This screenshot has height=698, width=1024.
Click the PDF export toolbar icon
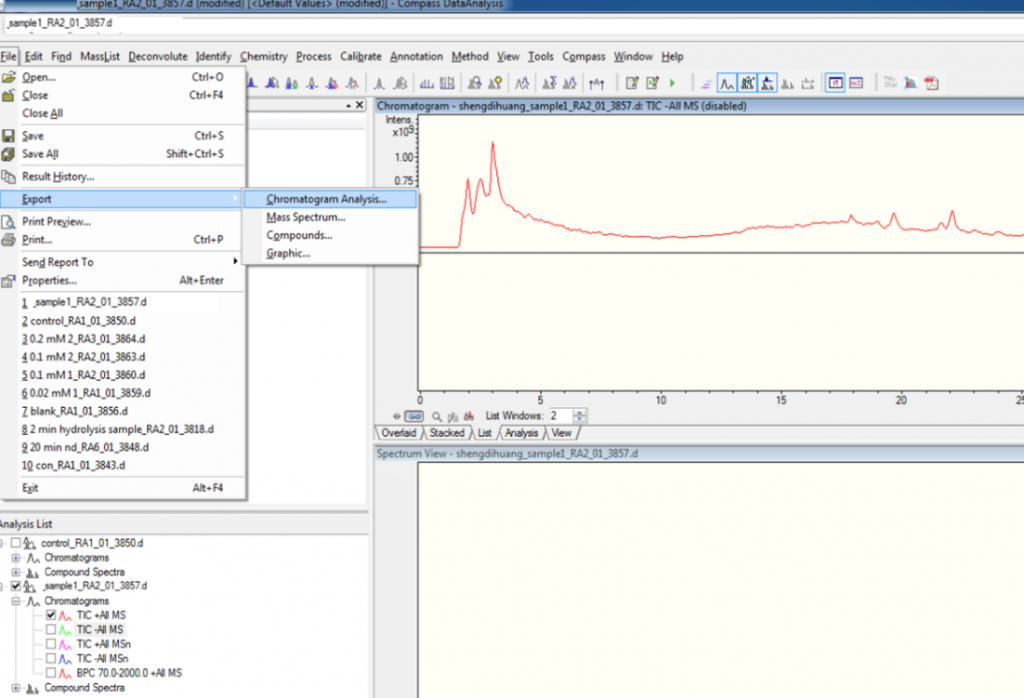[x=932, y=83]
